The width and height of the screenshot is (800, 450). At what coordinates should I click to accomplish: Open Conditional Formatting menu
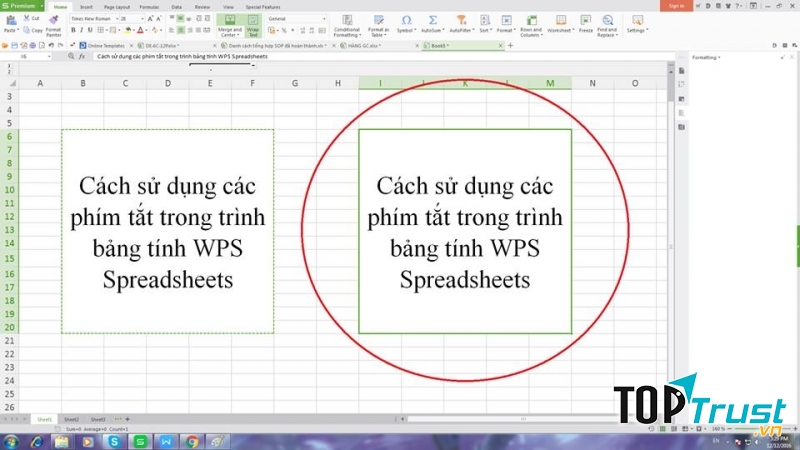(x=347, y=26)
